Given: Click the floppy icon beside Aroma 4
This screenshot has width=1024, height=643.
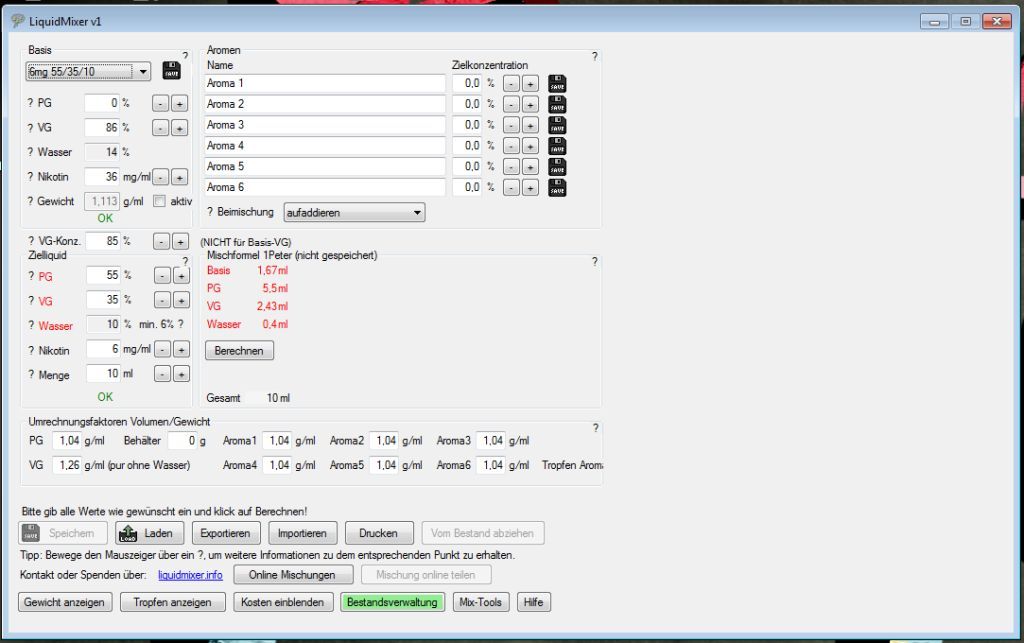Looking at the screenshot, I should (557, 146).
